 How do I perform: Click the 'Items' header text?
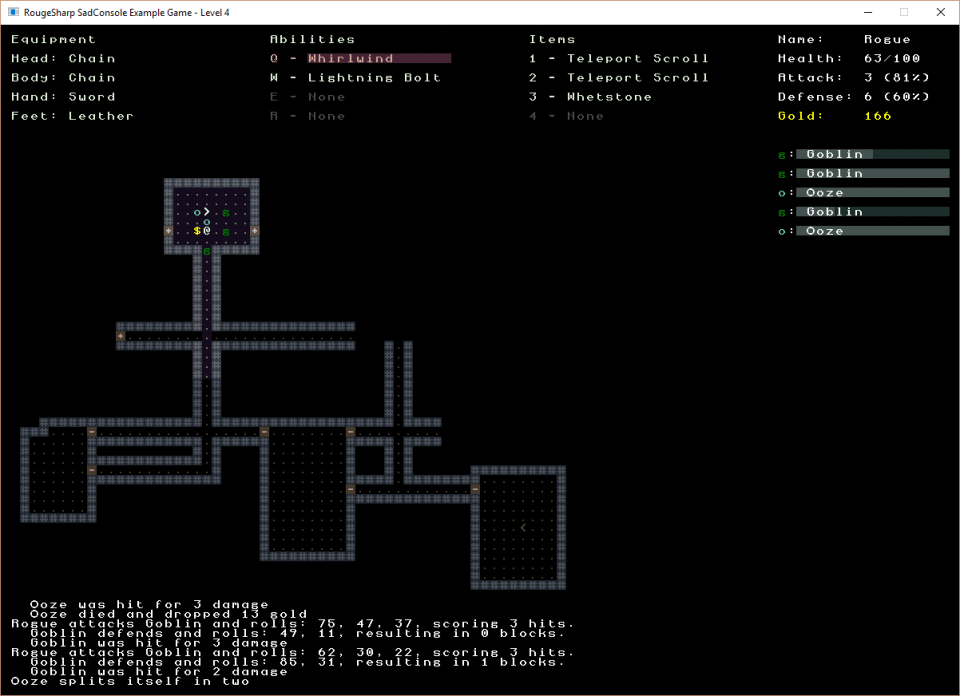point(552,39)
